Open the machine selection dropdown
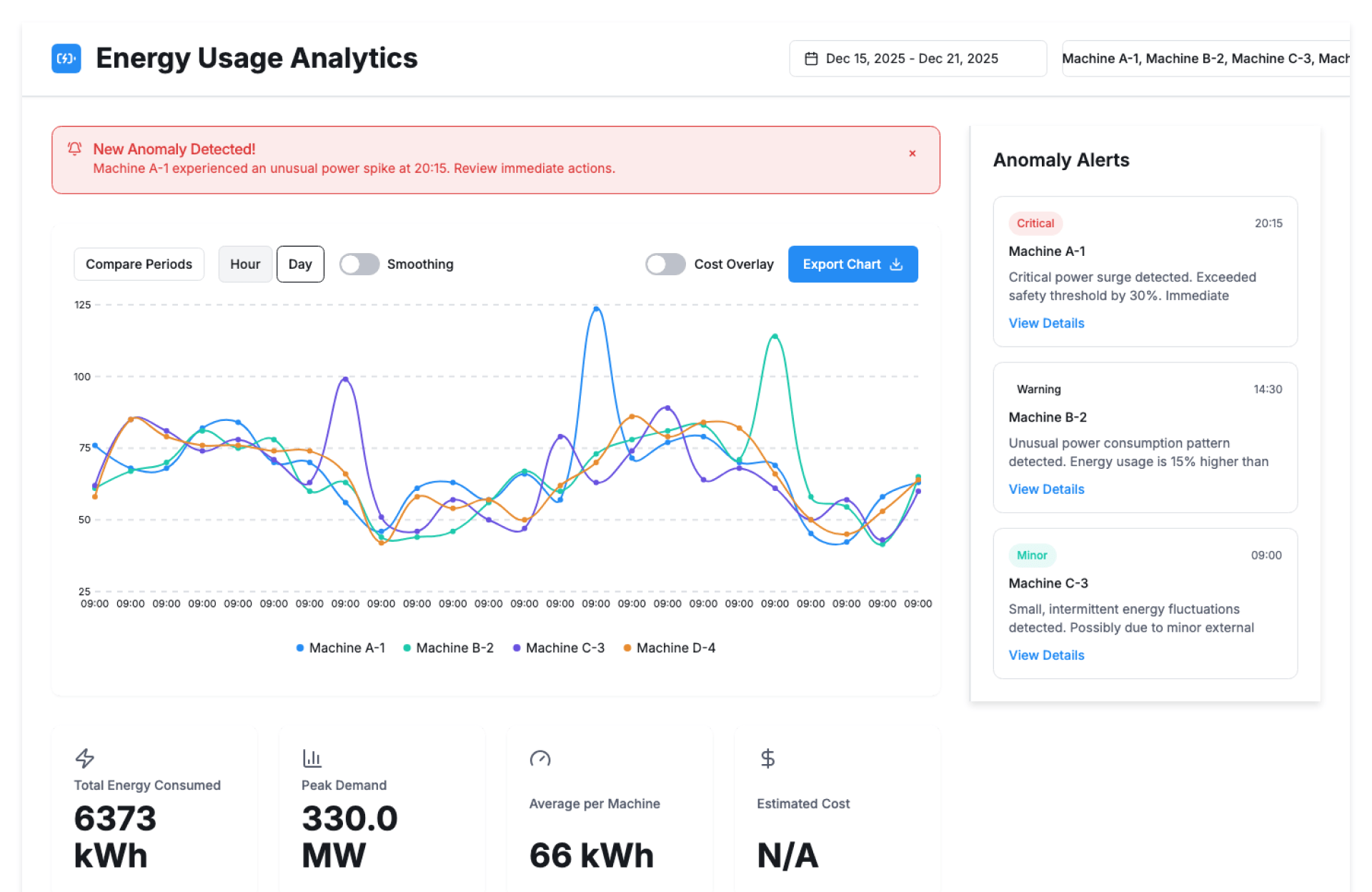Viewport: 1372px width, 892px height. (1205, 59)
